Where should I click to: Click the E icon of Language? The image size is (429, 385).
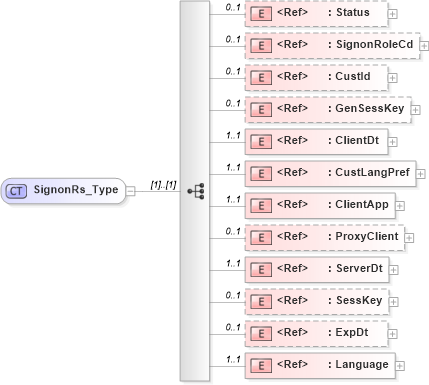tap(261, 366)
